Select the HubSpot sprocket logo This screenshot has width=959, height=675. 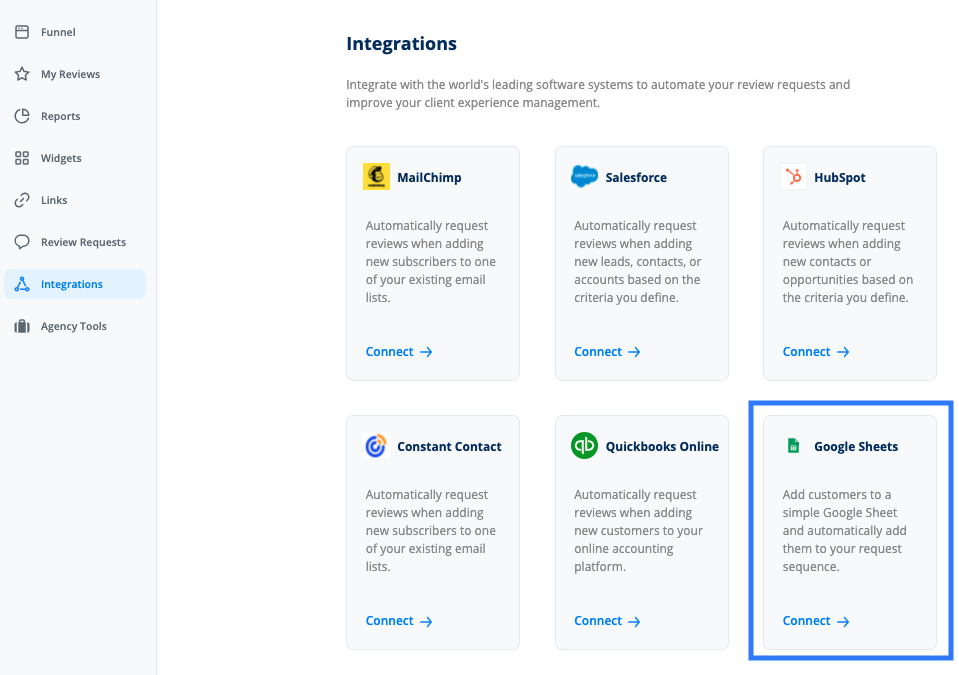(x=792, y=175)
